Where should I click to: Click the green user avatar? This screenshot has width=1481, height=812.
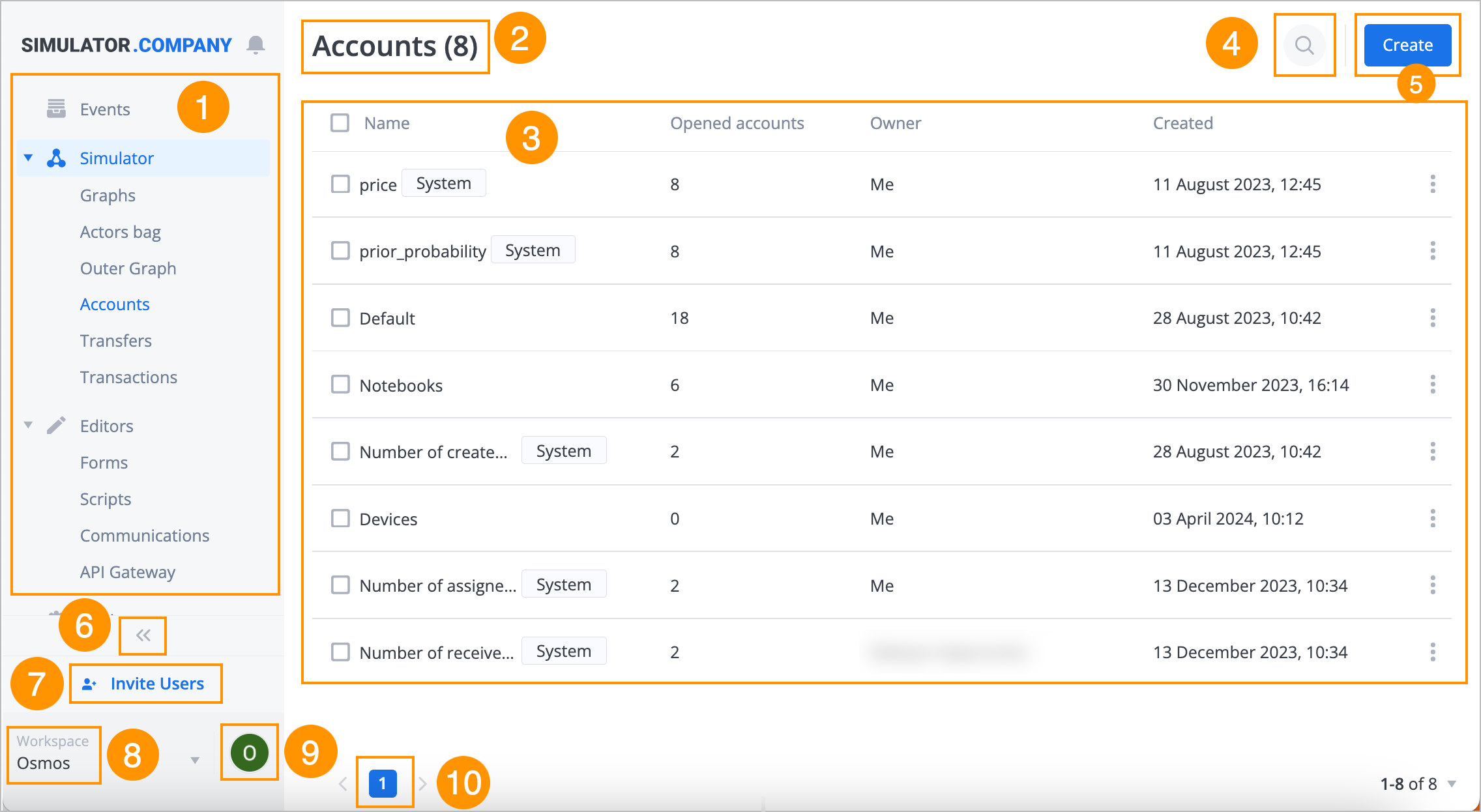pyautogui.click(x=249, y=753)
